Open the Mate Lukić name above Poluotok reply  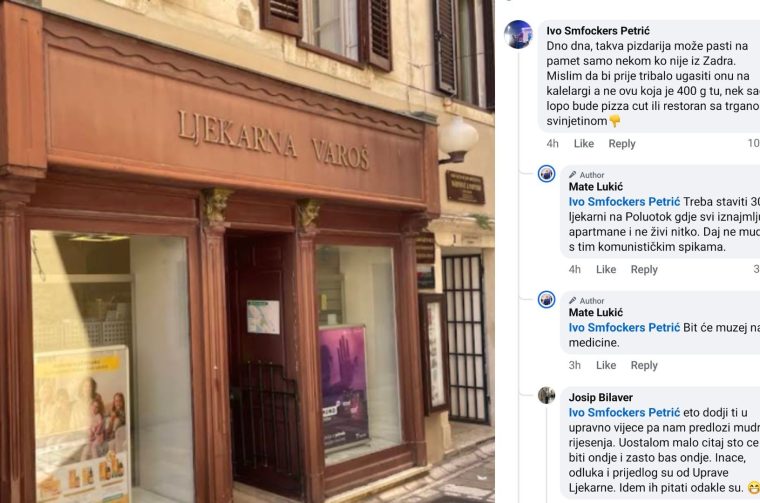[596, 187]
